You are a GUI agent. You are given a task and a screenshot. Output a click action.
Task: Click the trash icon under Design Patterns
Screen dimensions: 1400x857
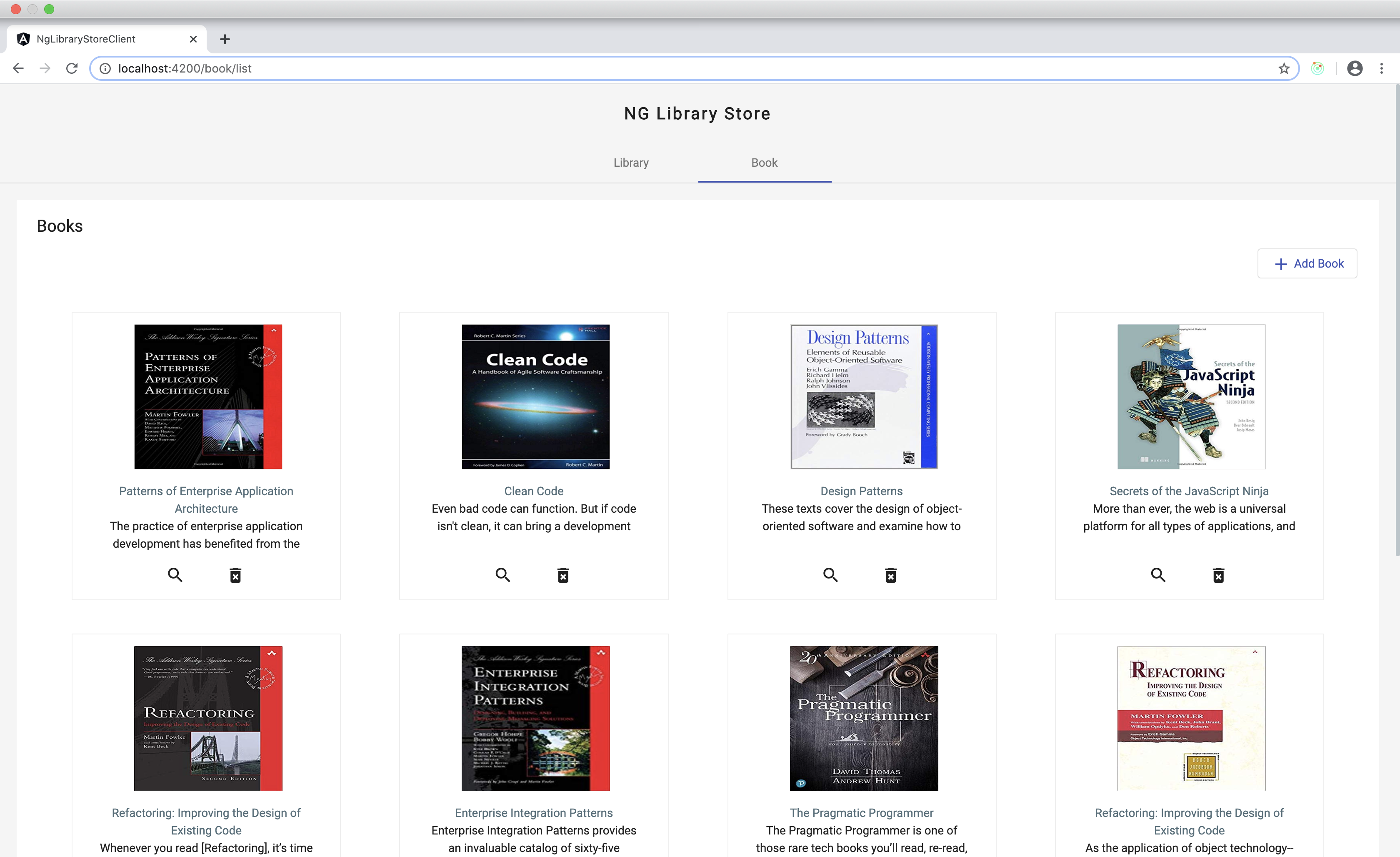point(891,575)
